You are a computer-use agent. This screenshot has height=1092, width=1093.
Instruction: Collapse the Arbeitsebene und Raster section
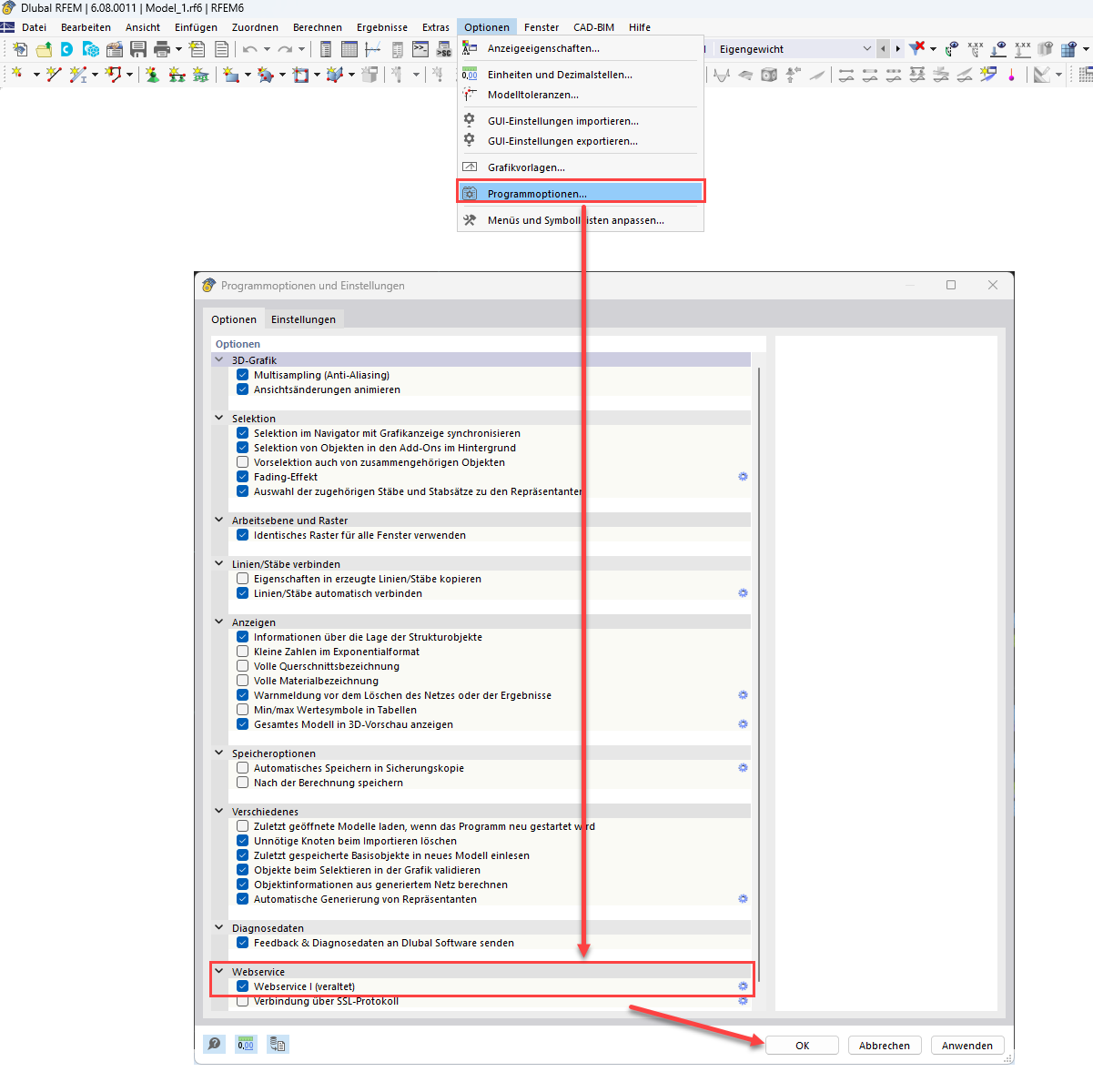coord(219,521)
